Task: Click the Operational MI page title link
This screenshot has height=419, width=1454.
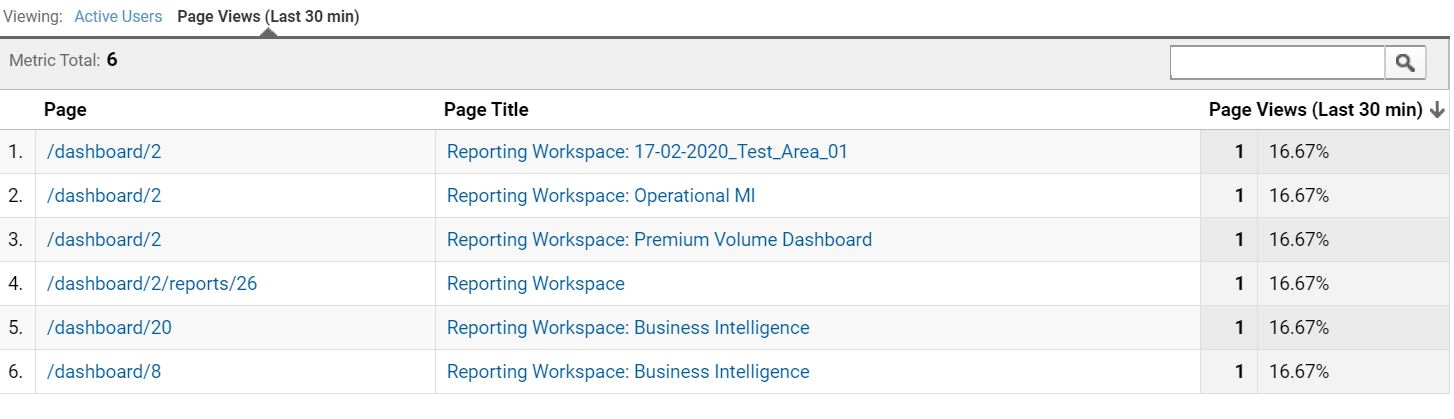Action: (x=601, y=196)
